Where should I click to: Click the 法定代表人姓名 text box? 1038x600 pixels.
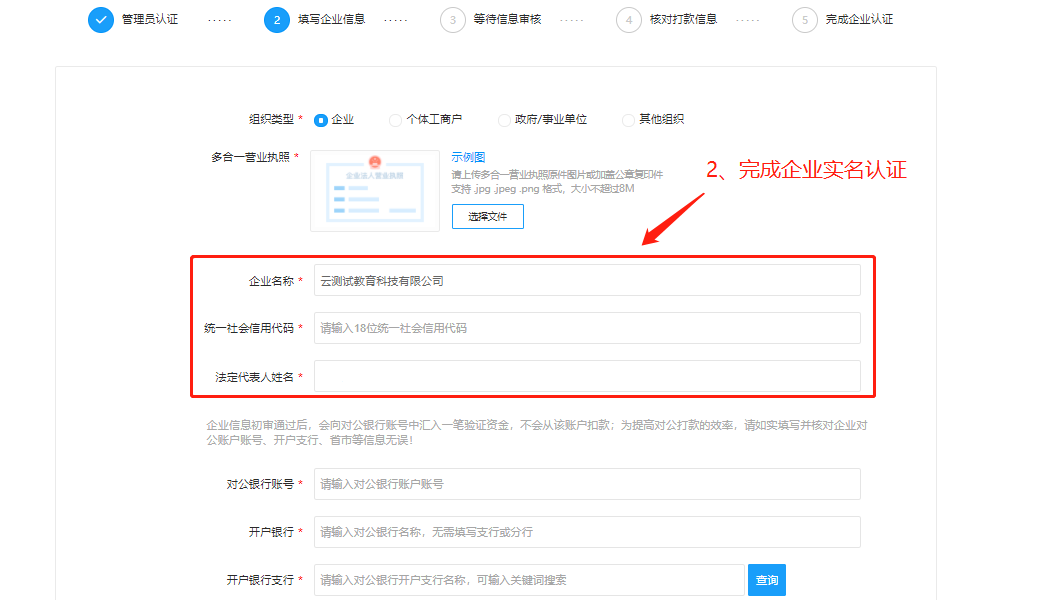(x=587, y=376)
